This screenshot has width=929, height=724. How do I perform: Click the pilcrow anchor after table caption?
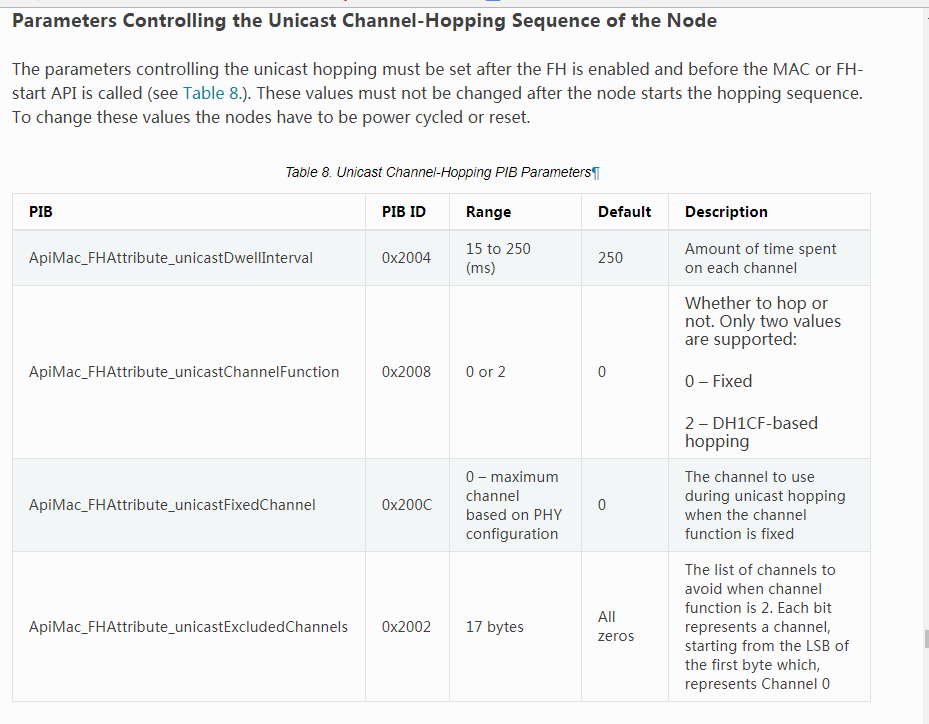[x=596, y=172]
